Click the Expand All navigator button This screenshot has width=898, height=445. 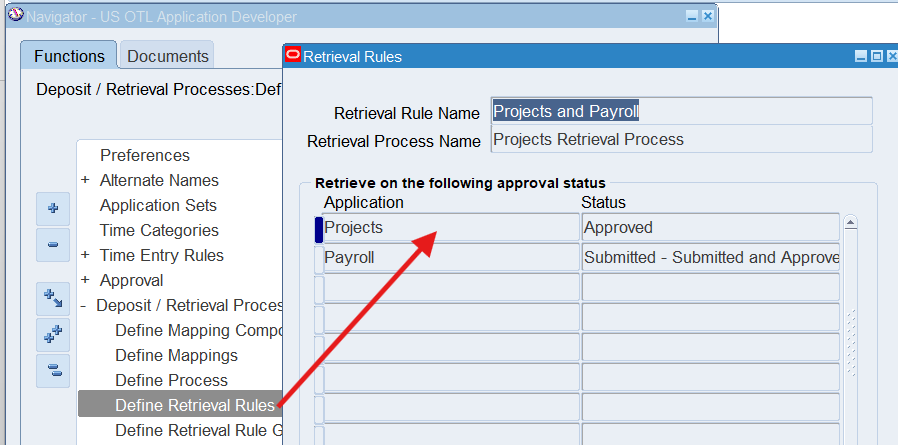pos(53,335)
